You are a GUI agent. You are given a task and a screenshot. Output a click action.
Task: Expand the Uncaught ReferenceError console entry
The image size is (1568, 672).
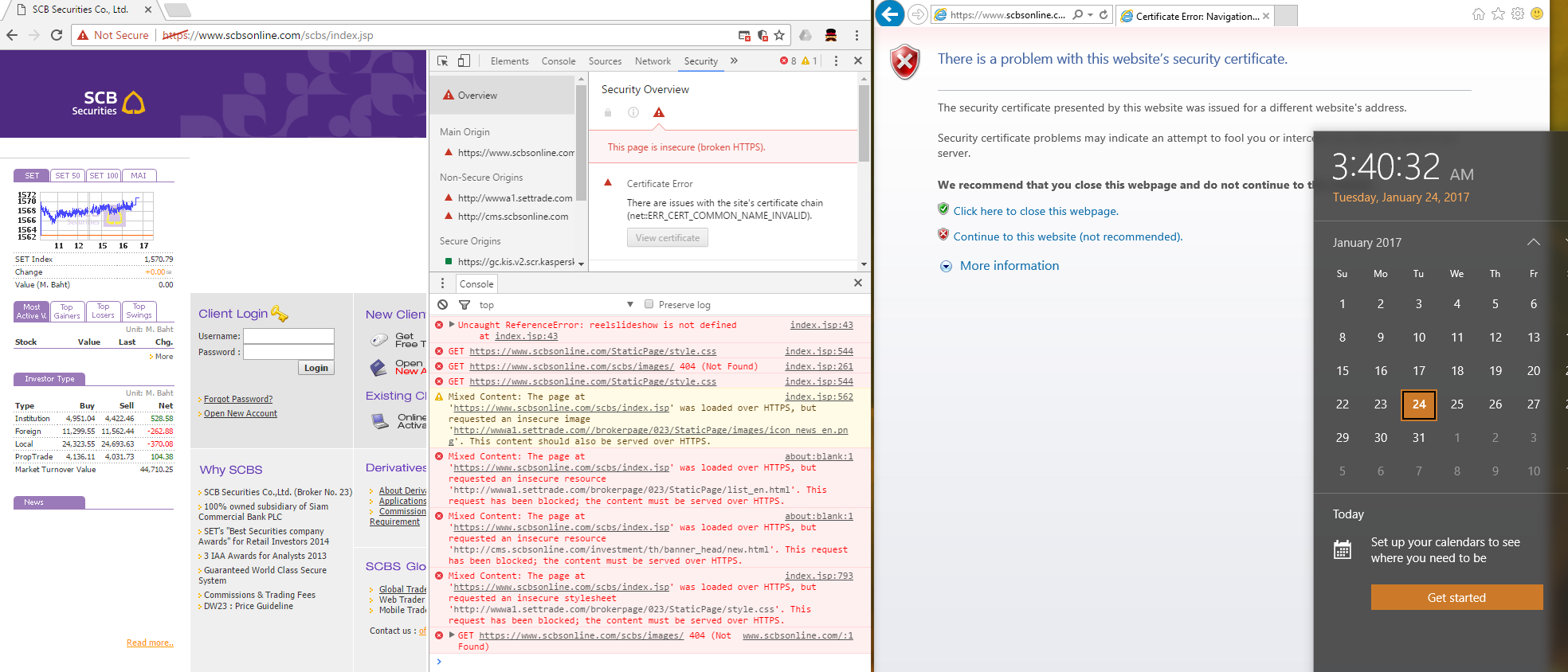point(453,325)
